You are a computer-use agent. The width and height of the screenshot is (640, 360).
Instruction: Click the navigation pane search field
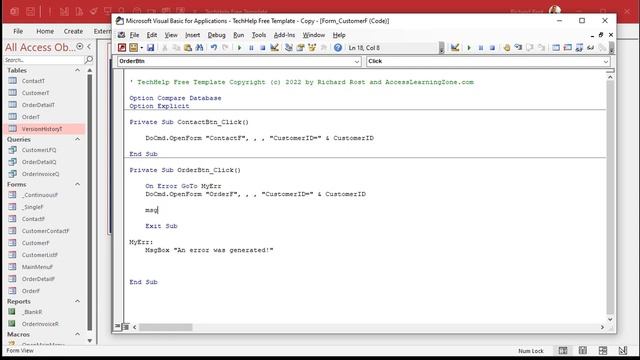(43, 60)
